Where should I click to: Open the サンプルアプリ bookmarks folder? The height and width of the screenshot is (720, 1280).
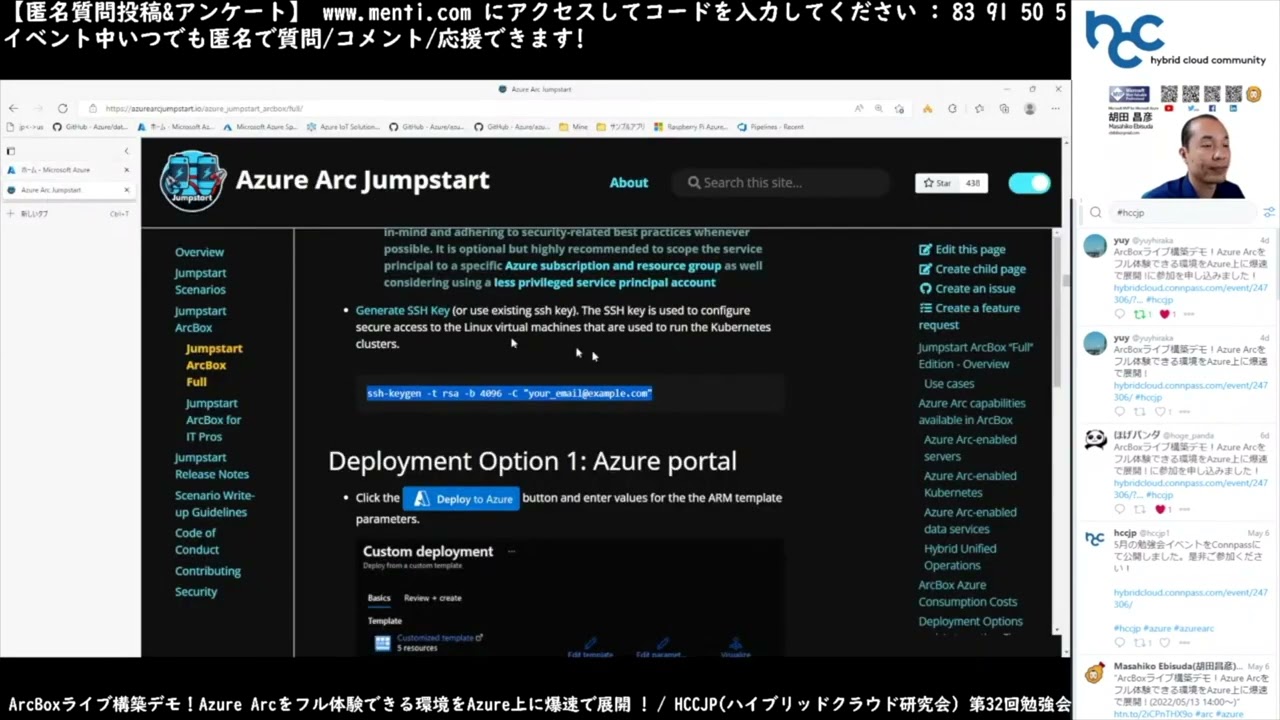[620, 127]
